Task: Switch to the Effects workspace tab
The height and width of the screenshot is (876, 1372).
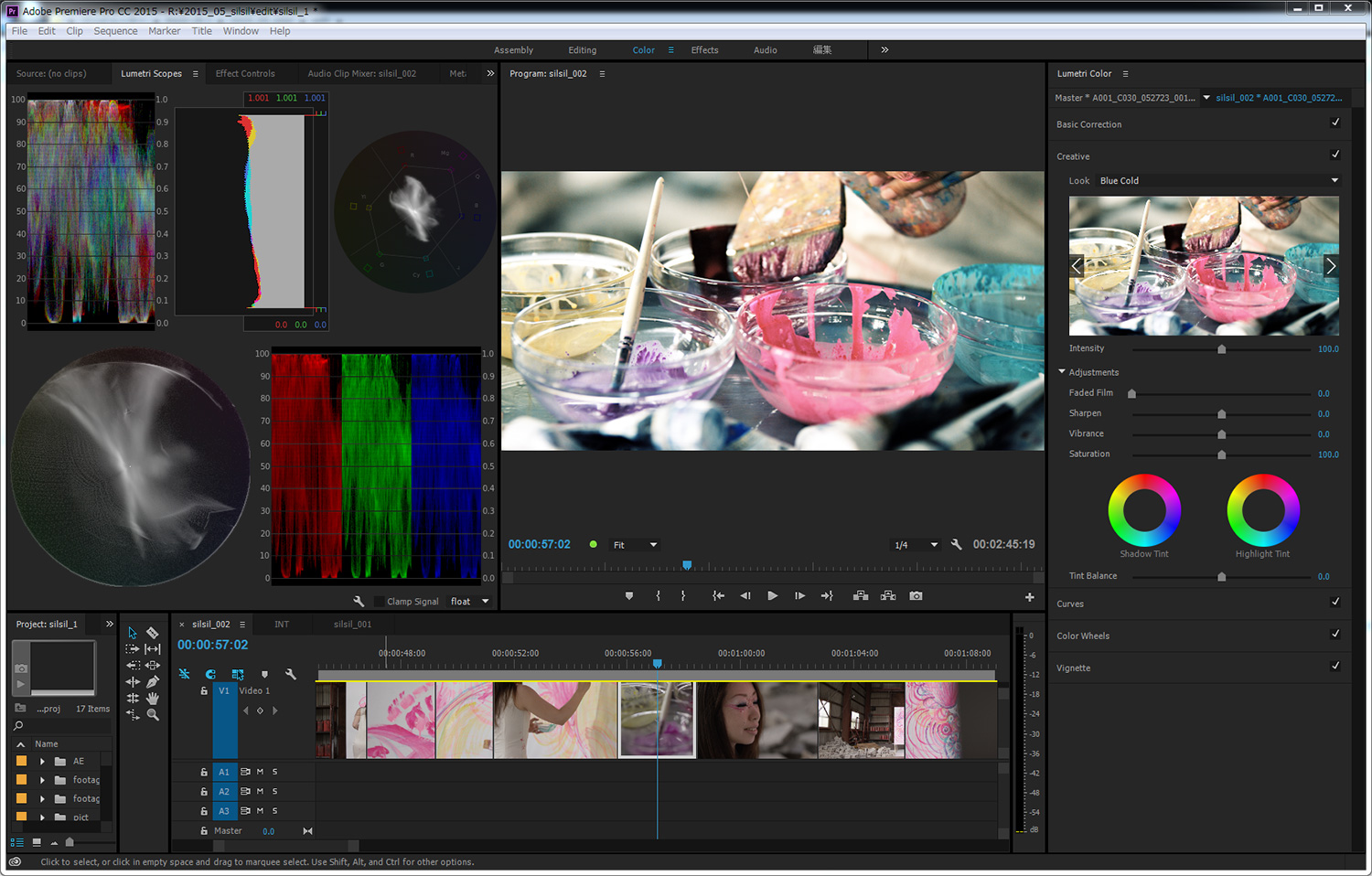Action: (704, 50)
